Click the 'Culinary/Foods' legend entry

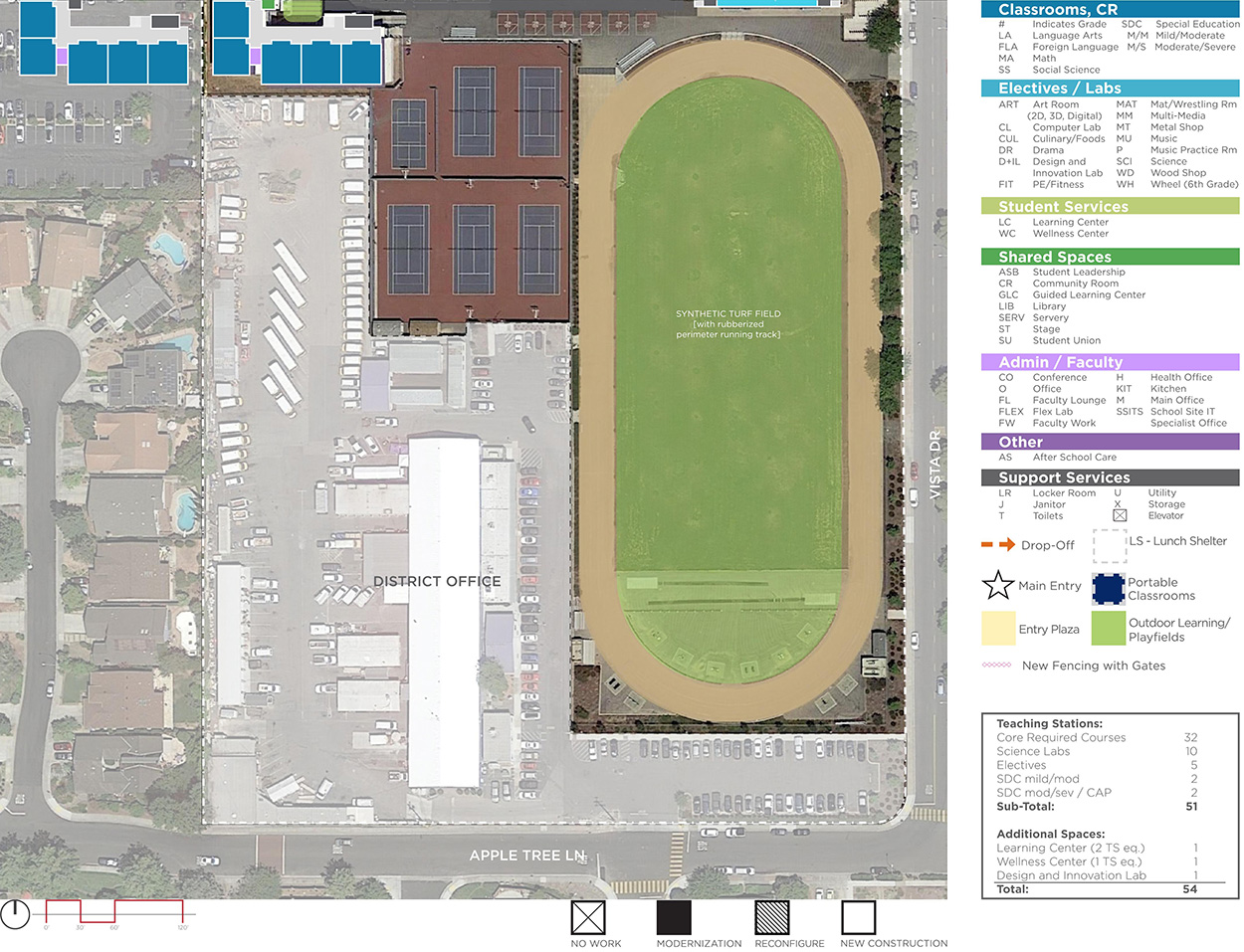(1069, 138)
